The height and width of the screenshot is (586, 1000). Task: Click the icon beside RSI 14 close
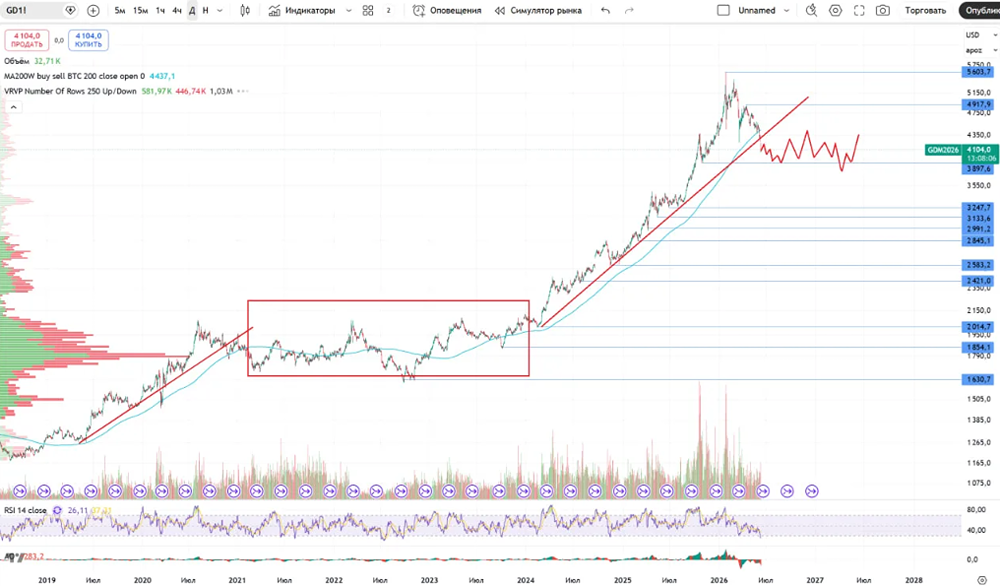(x=57, y=510)
